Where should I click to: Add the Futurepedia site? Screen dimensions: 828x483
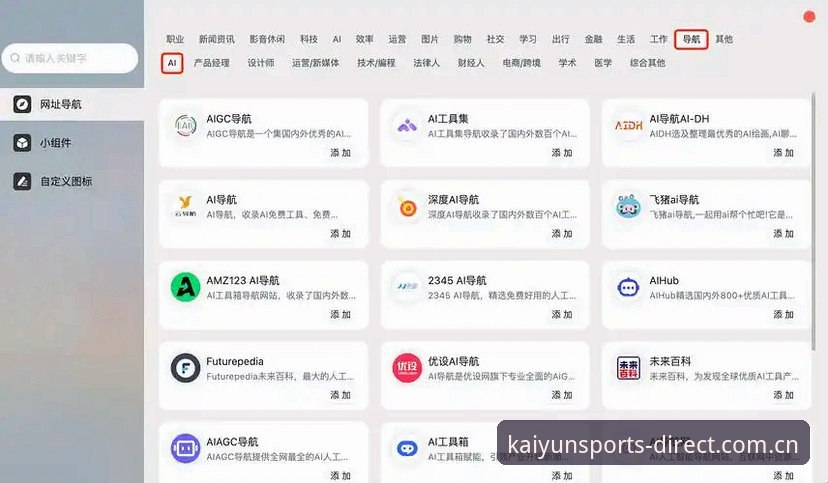point(341,395)
